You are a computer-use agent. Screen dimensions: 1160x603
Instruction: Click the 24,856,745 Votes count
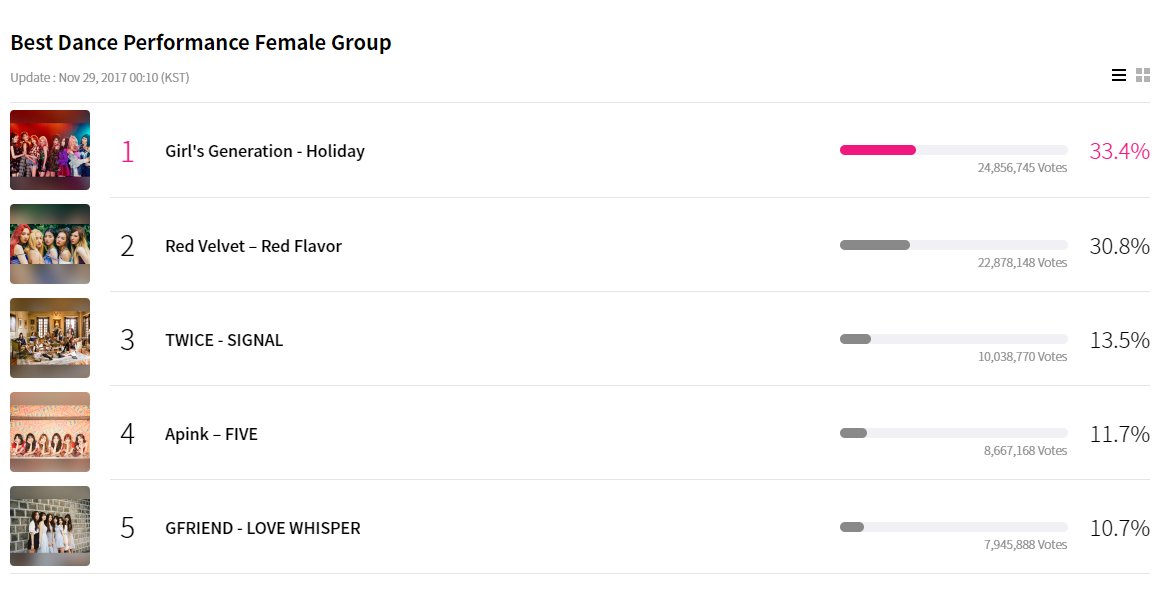(x=1022, y=168)
